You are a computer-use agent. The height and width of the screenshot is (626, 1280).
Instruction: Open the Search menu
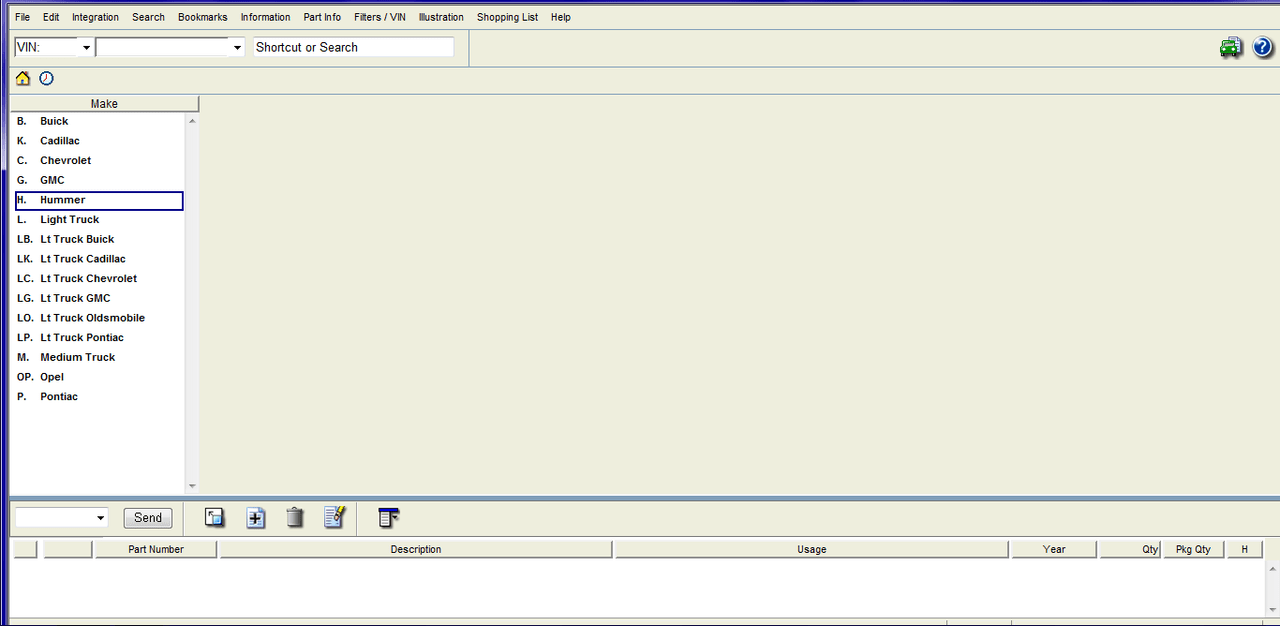coord(148,17)
